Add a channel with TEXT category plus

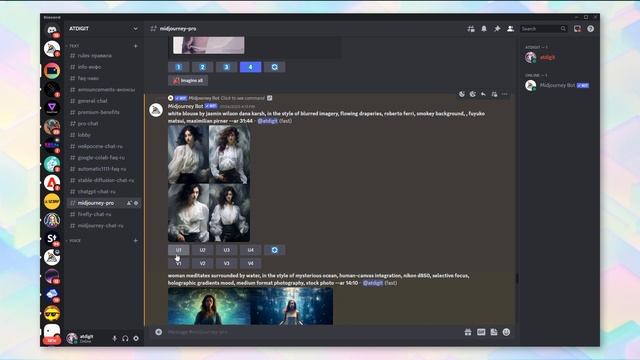pos(136,46)
